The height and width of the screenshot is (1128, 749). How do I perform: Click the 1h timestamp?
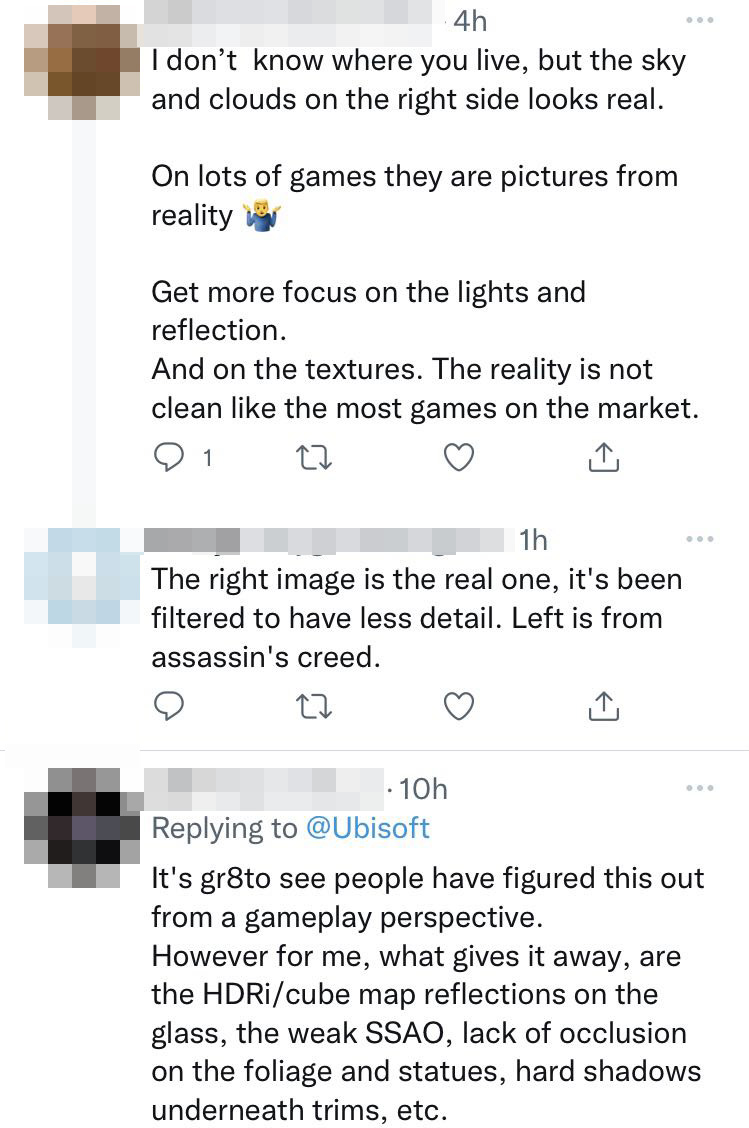pyautogui.click(x=534, y=540)
